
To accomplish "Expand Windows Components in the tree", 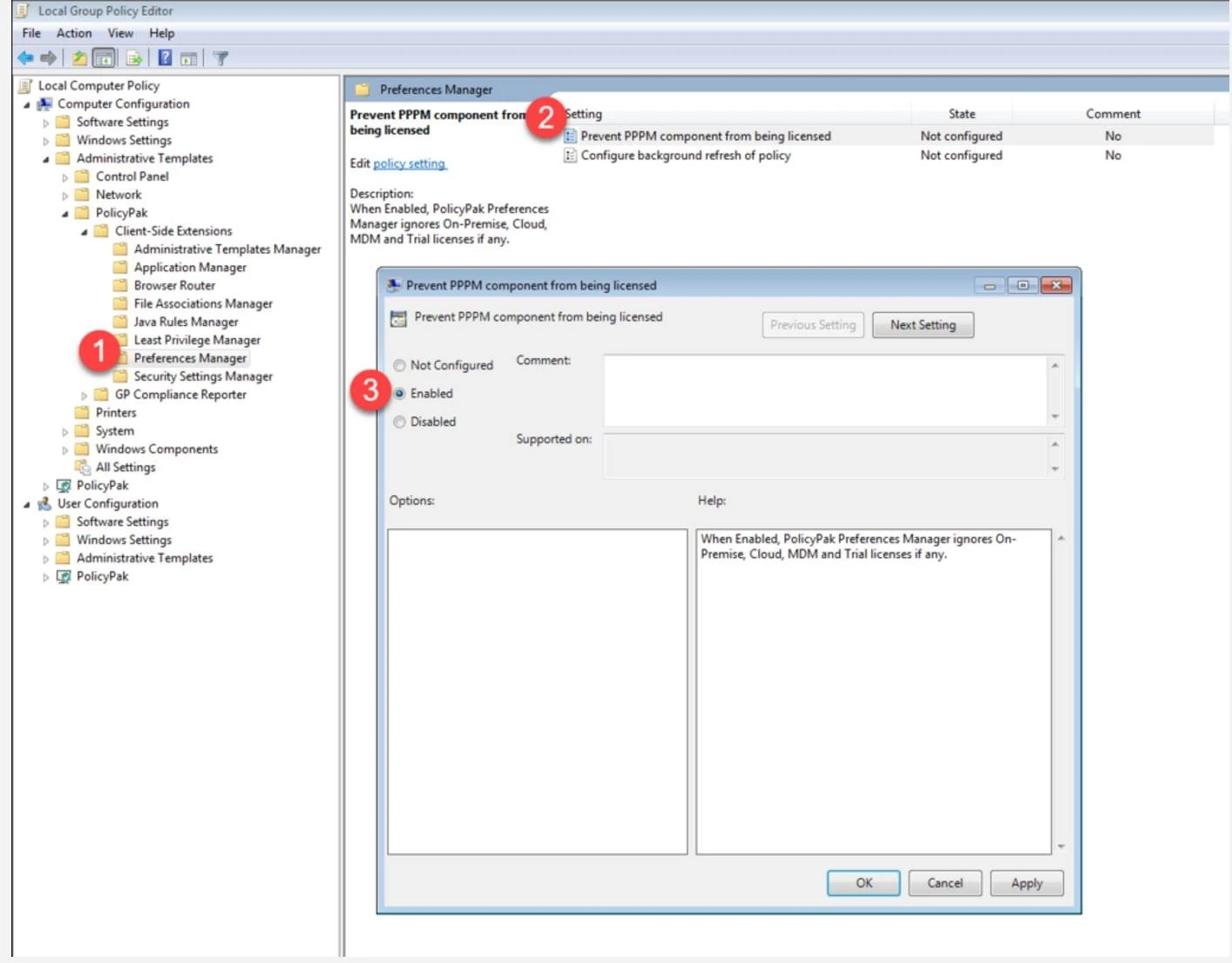I will 65,451.
